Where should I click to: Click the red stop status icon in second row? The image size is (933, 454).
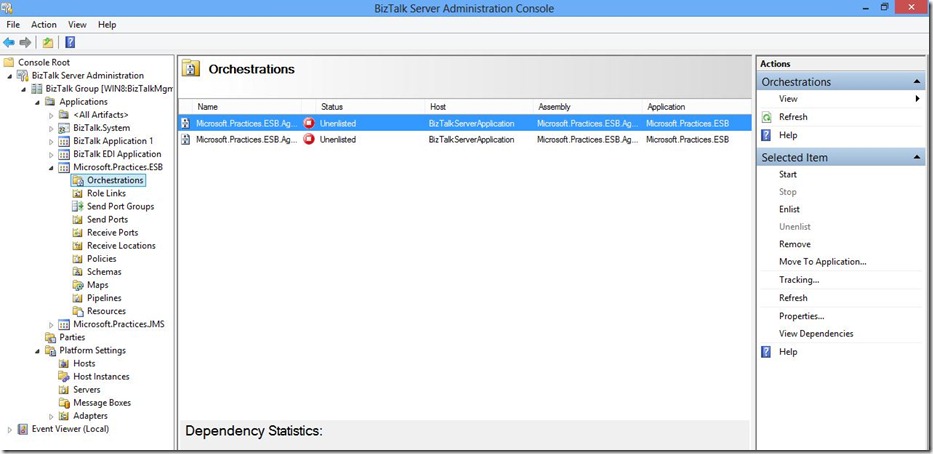309,140
